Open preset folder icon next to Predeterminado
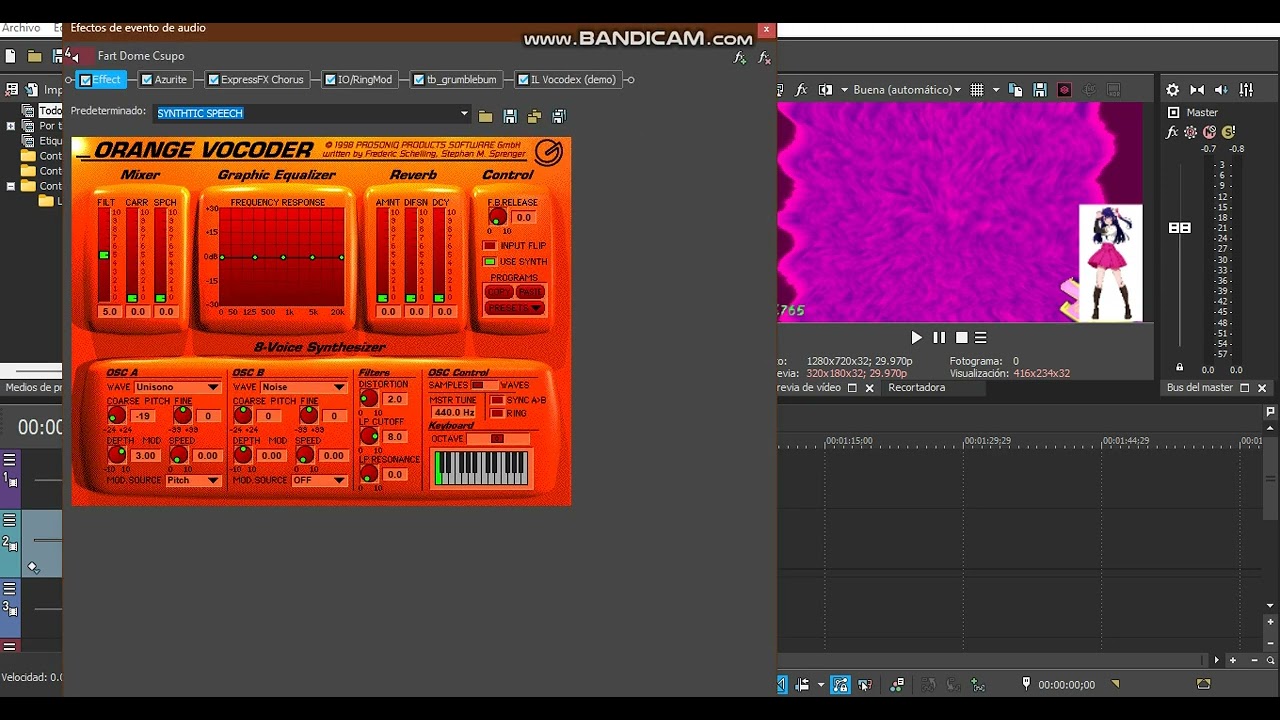 click(x=485, y=117)
